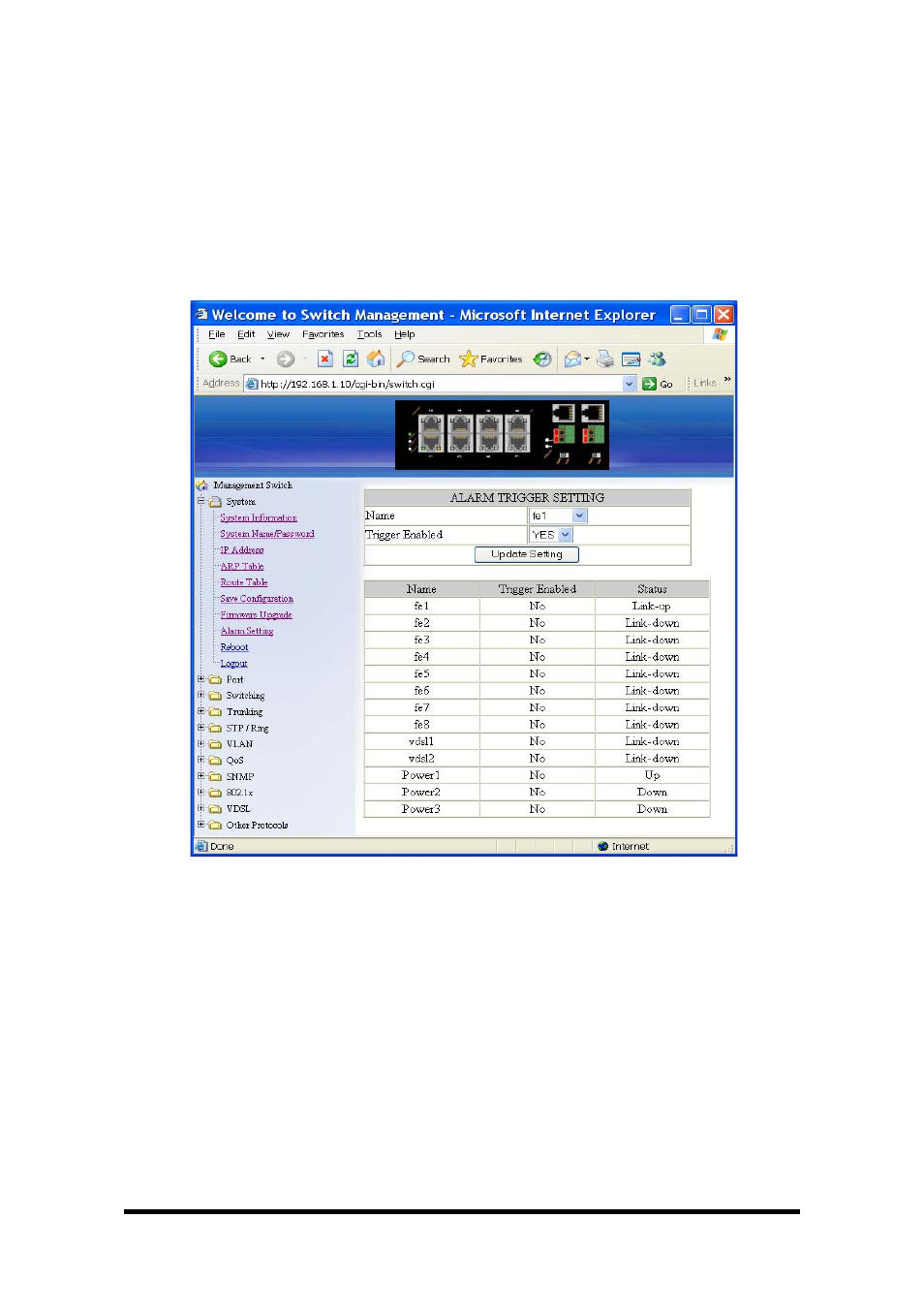Expand the Switching folder
924x1312 pixels.
point(201,695)
